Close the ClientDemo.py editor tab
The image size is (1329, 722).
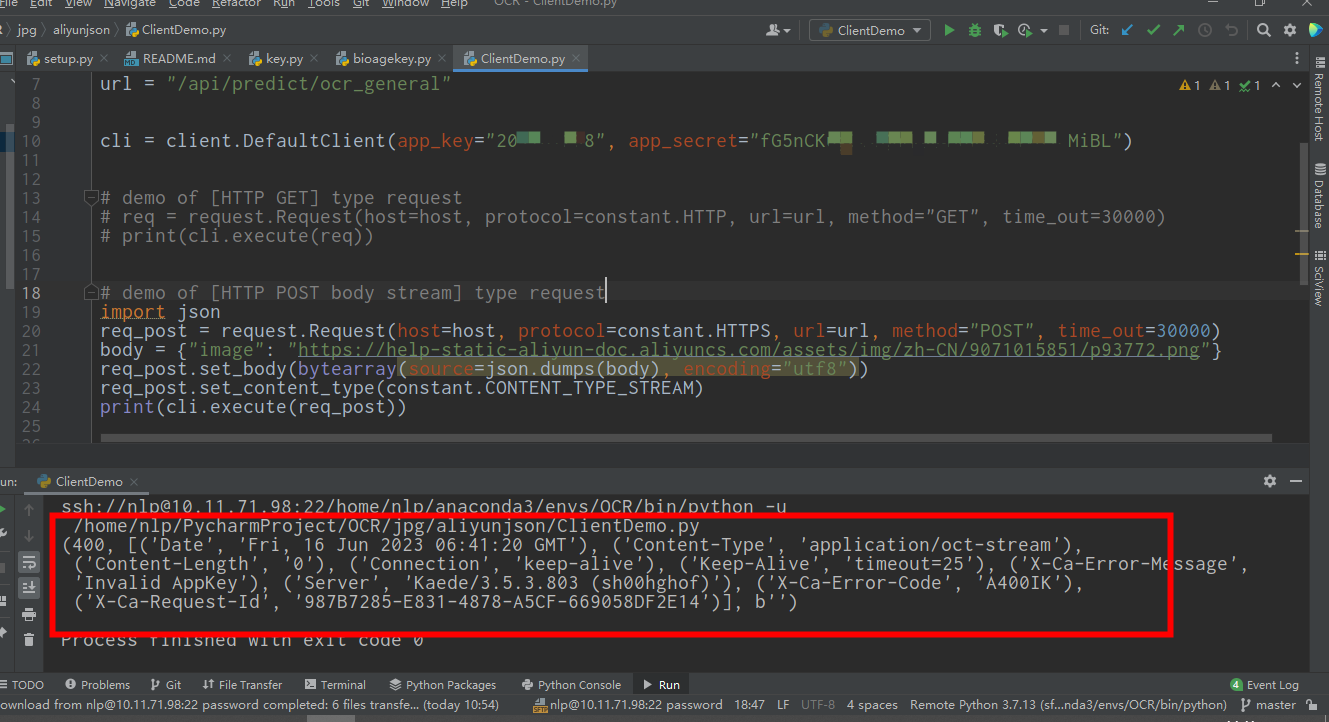pyautogui.click(x=575, y=59)
